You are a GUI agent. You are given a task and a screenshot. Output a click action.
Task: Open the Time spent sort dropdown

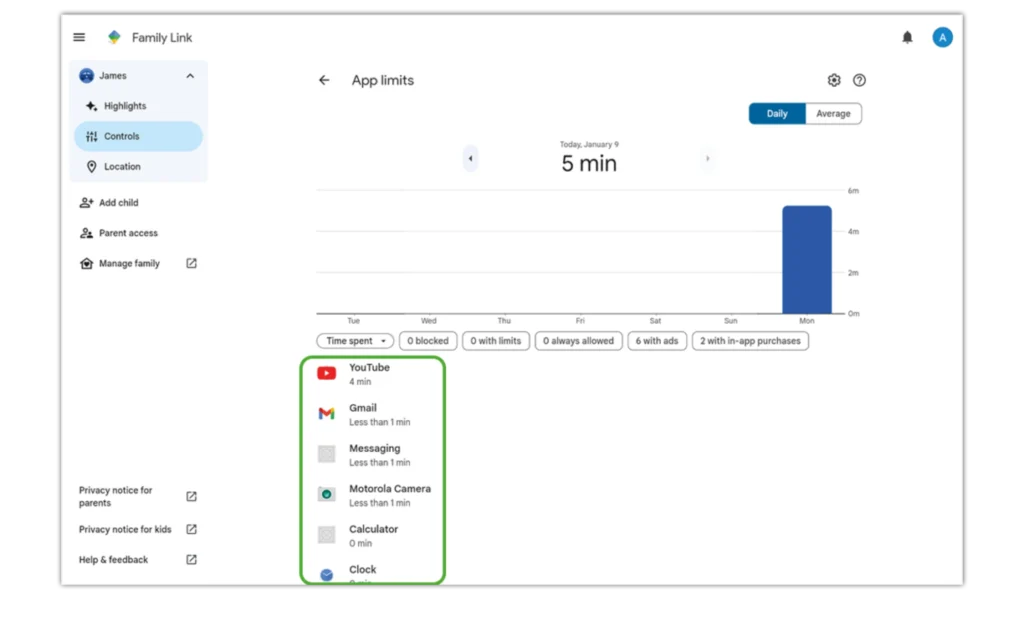(x=355, y=341)
